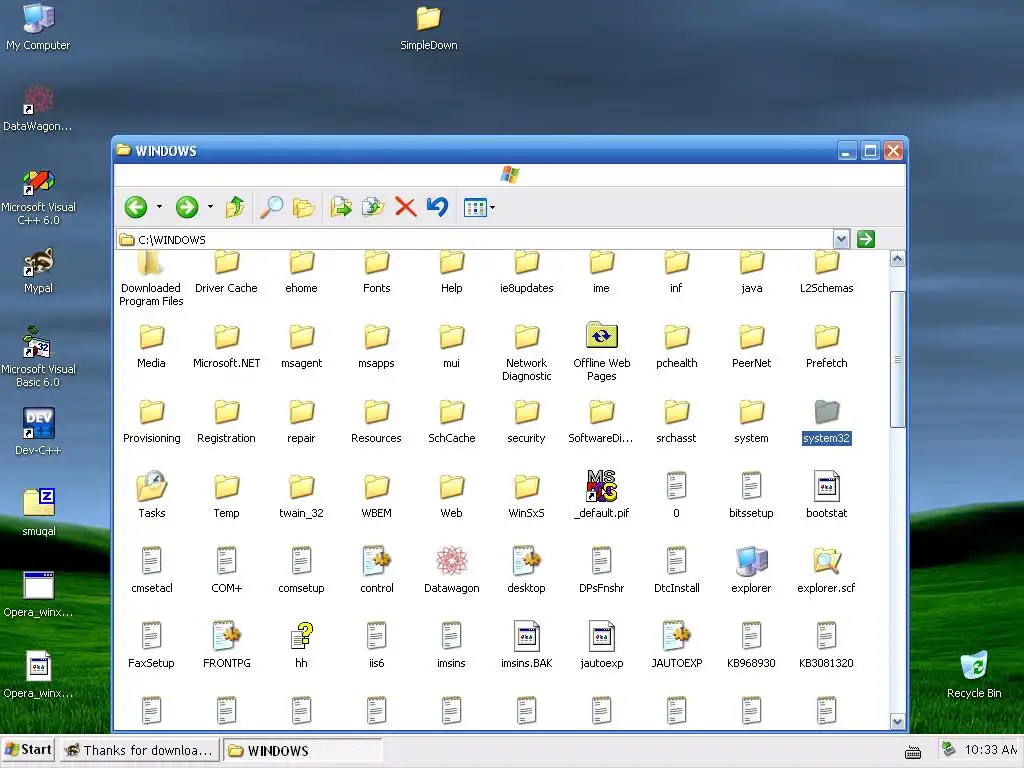Click the Windows flag throbber logo
Image resolution: width=1024 pixels, height=768 pixels.
click(x=510, y=175)
